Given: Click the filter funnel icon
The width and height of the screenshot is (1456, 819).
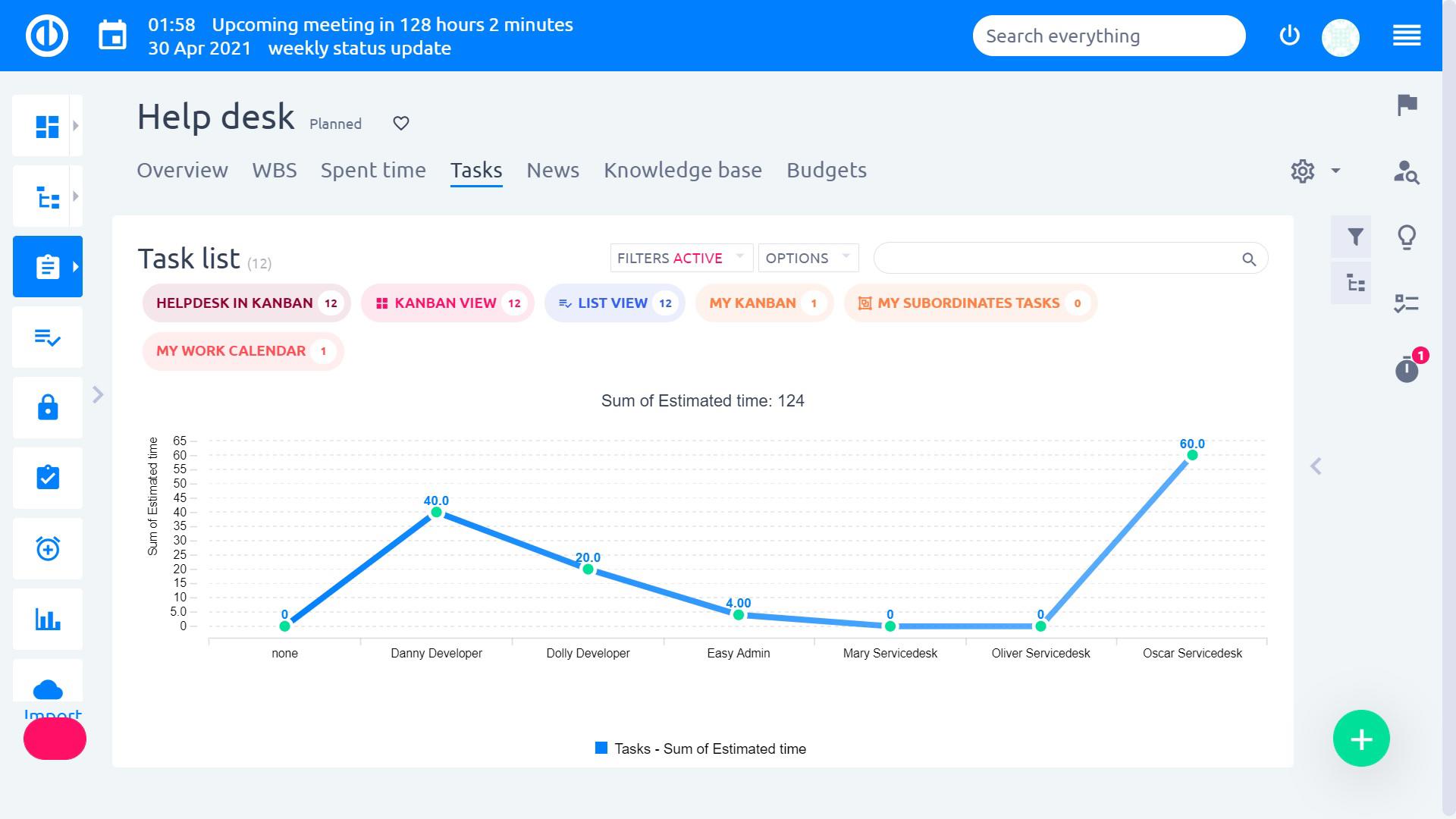Looking at the screenshot, I should (x=1355, y=237).
